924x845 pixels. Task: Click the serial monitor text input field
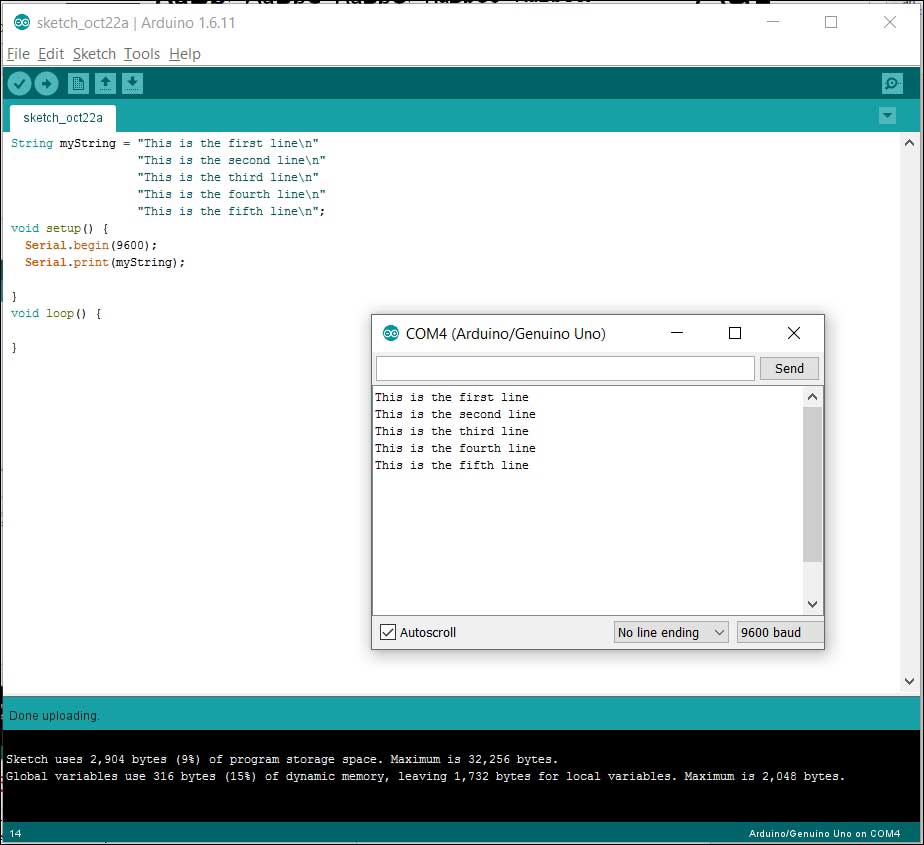pos(565,368)
